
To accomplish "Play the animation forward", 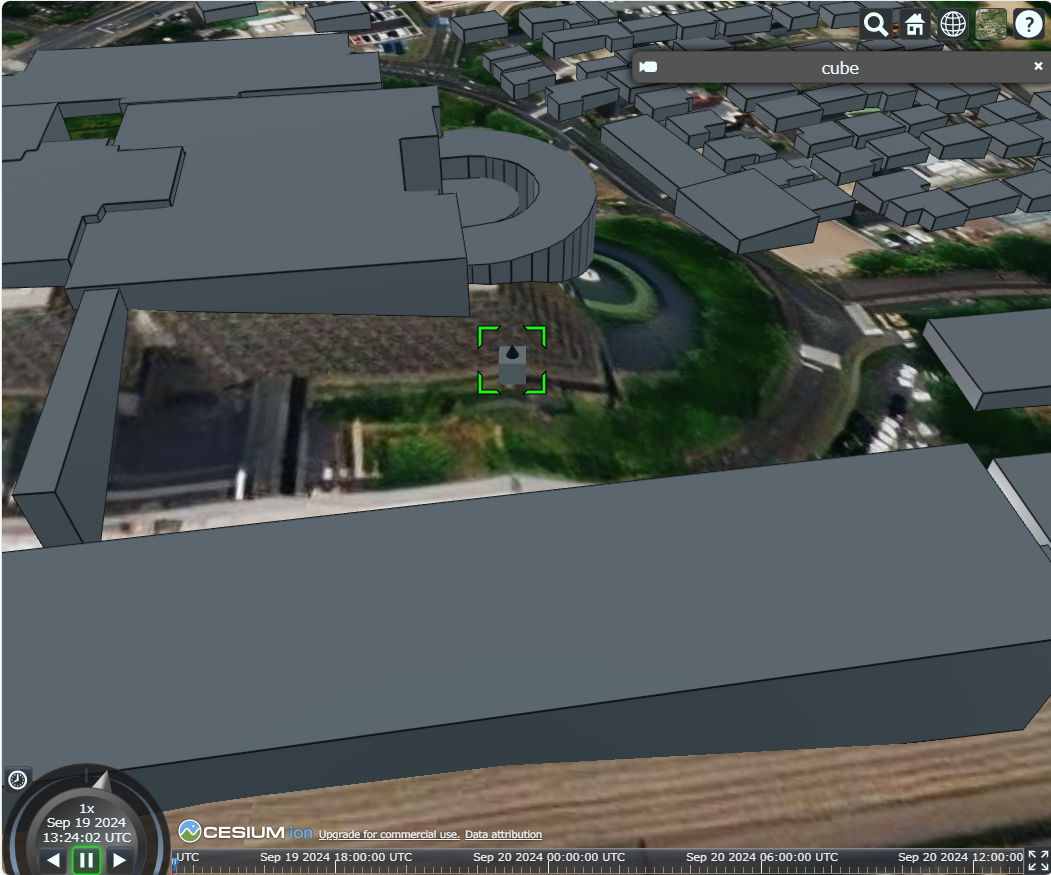I will pyautogui.click(x=119, y=859).
